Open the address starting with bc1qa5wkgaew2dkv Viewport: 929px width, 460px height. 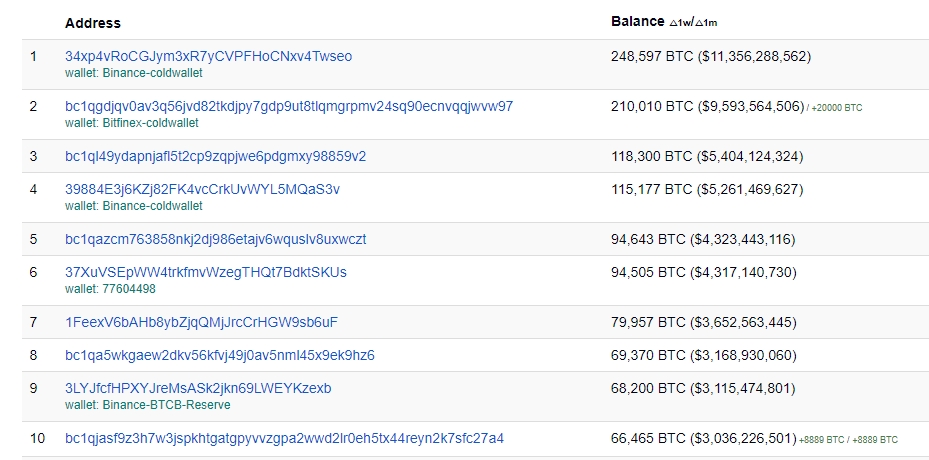click(x=220, y=355)
